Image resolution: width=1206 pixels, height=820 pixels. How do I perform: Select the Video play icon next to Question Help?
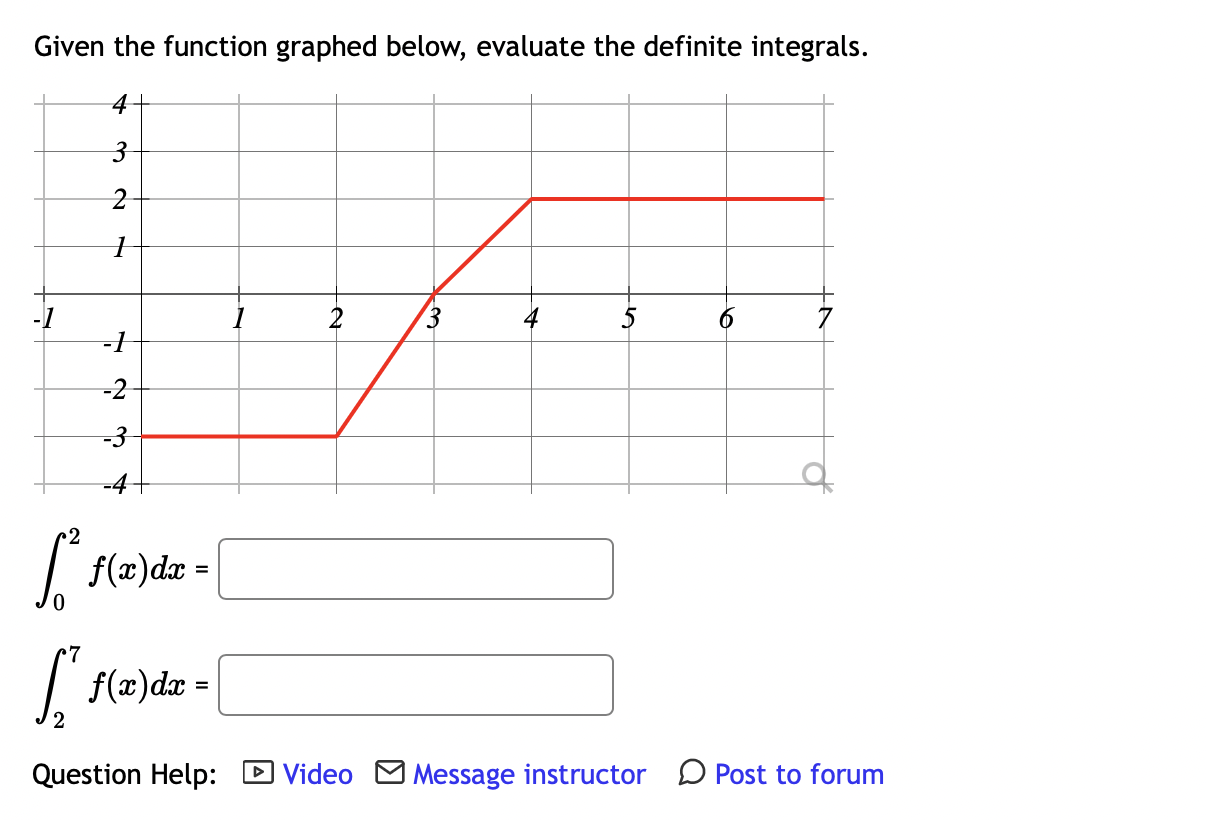pyautogui.click(x=260, y=774)
